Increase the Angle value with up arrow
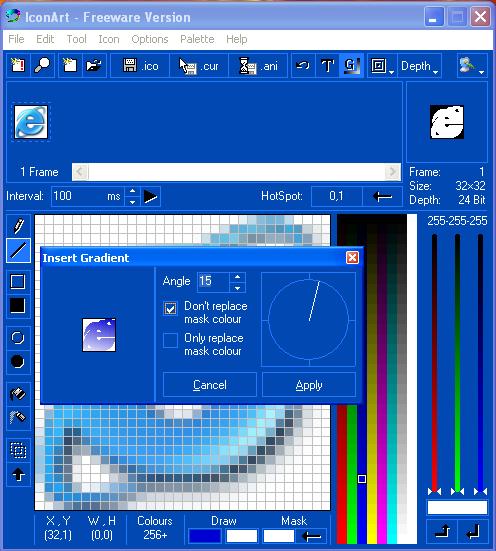 pos(238,277)
